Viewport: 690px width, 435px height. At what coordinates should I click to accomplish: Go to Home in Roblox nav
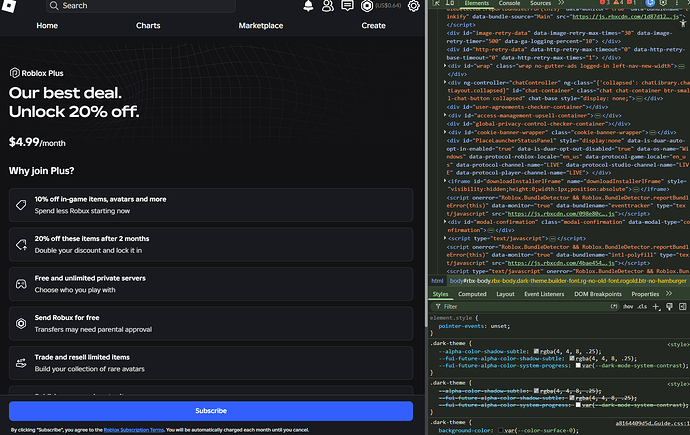coord(47,26)
